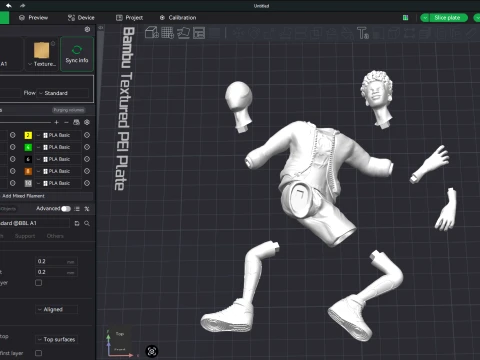Image resolution: width=480 pixels, height=360 pixels.
Task: Open the Calibration tab
Action: click(178, 18)
